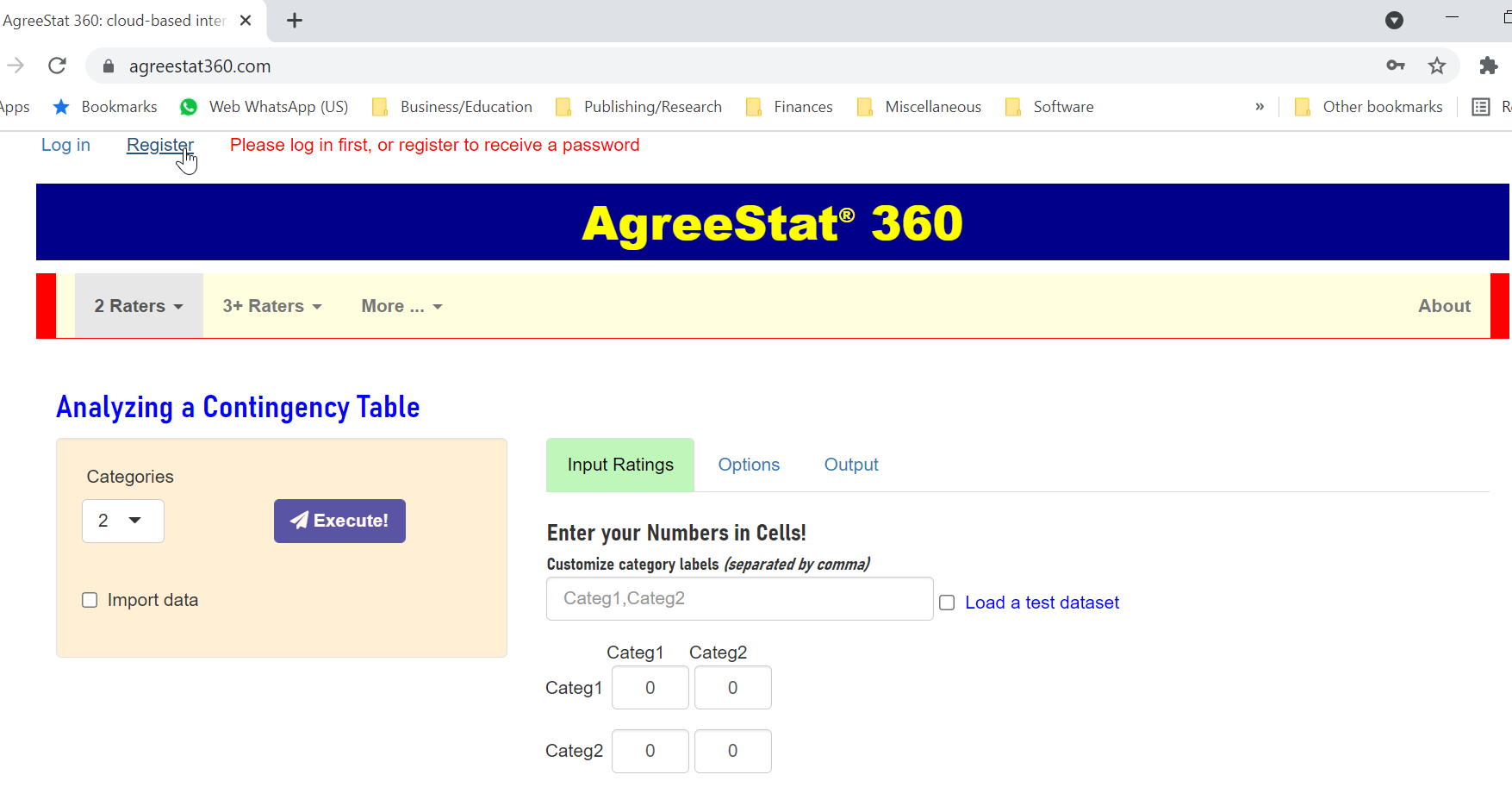Open the Finances bookmark folder
This screenshot has height=787, width=1512.
coord(803,106)
